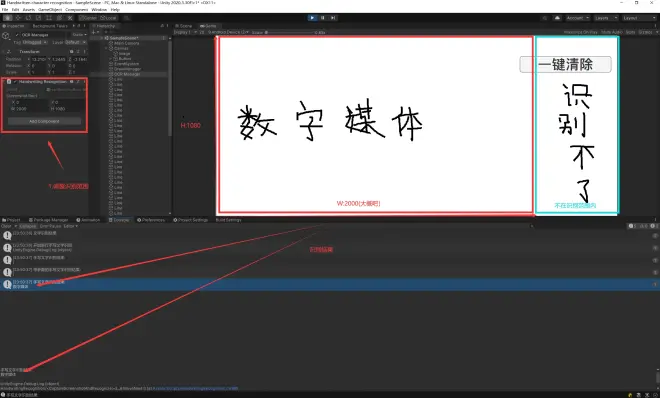
Task: Toggle Stats in Game view
Action: point(630,32)
